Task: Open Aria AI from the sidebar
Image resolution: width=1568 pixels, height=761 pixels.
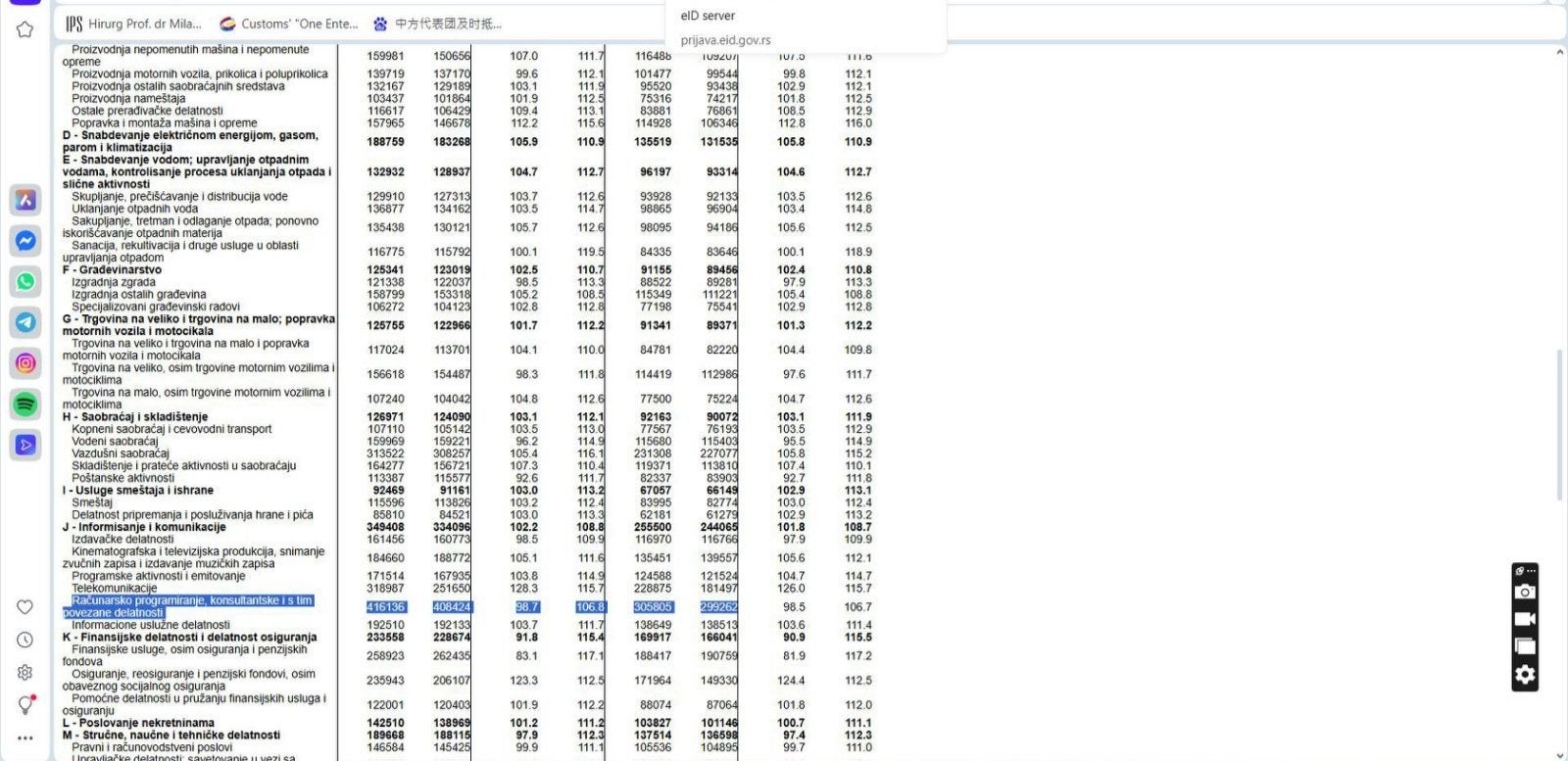Action: pos(25,200)
